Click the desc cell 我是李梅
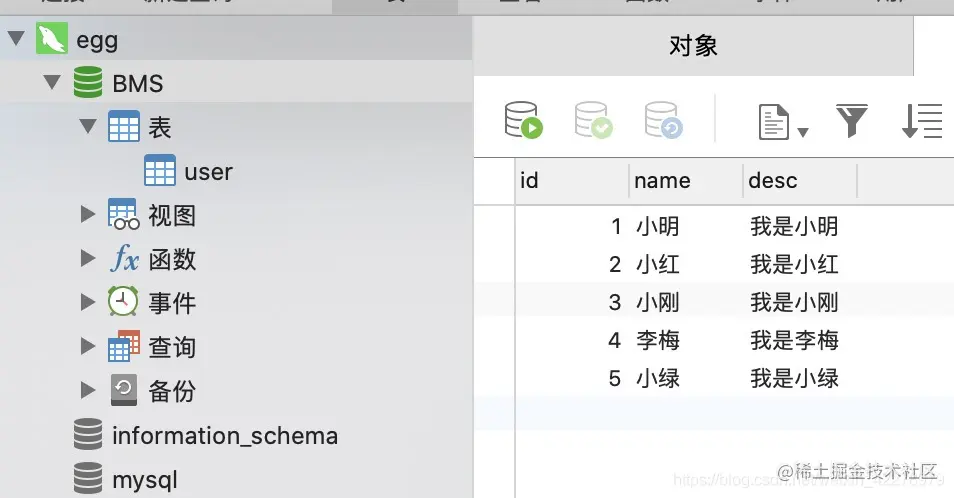Image resolution: width=954 pixels, height=498 pixels. point(794,340)
